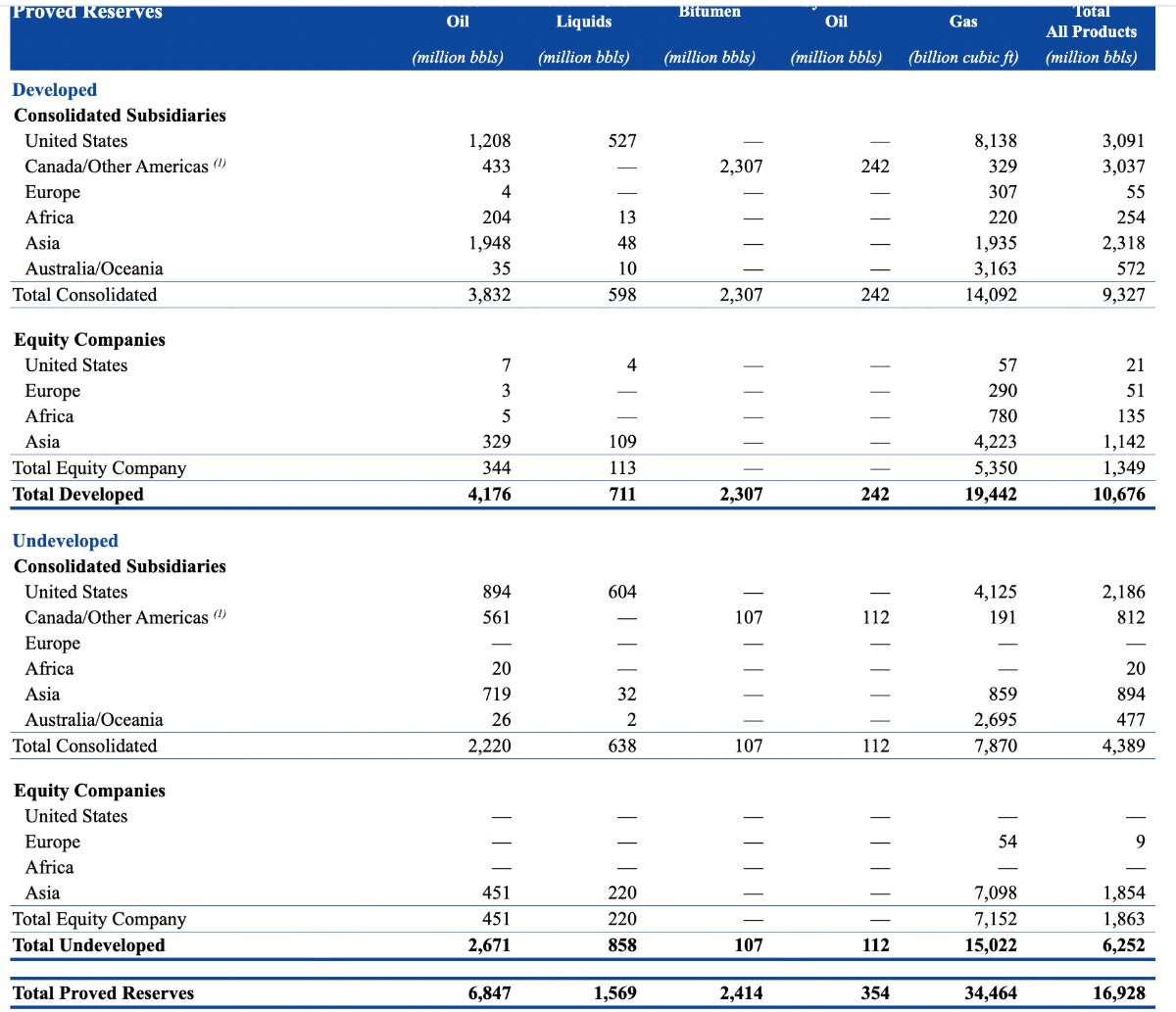Image resolution: width=1176 pixels, height=1012 pixels.
Task: Select the Total Developed row label
Action: [78, 495]
